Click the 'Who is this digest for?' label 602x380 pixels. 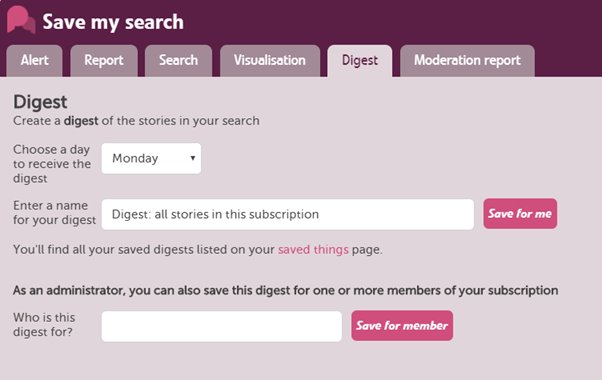[44, 325]
